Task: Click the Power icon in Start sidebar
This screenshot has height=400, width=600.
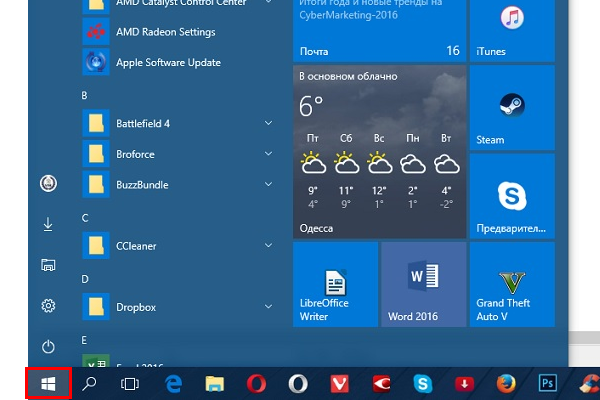Action: point(48,347)
